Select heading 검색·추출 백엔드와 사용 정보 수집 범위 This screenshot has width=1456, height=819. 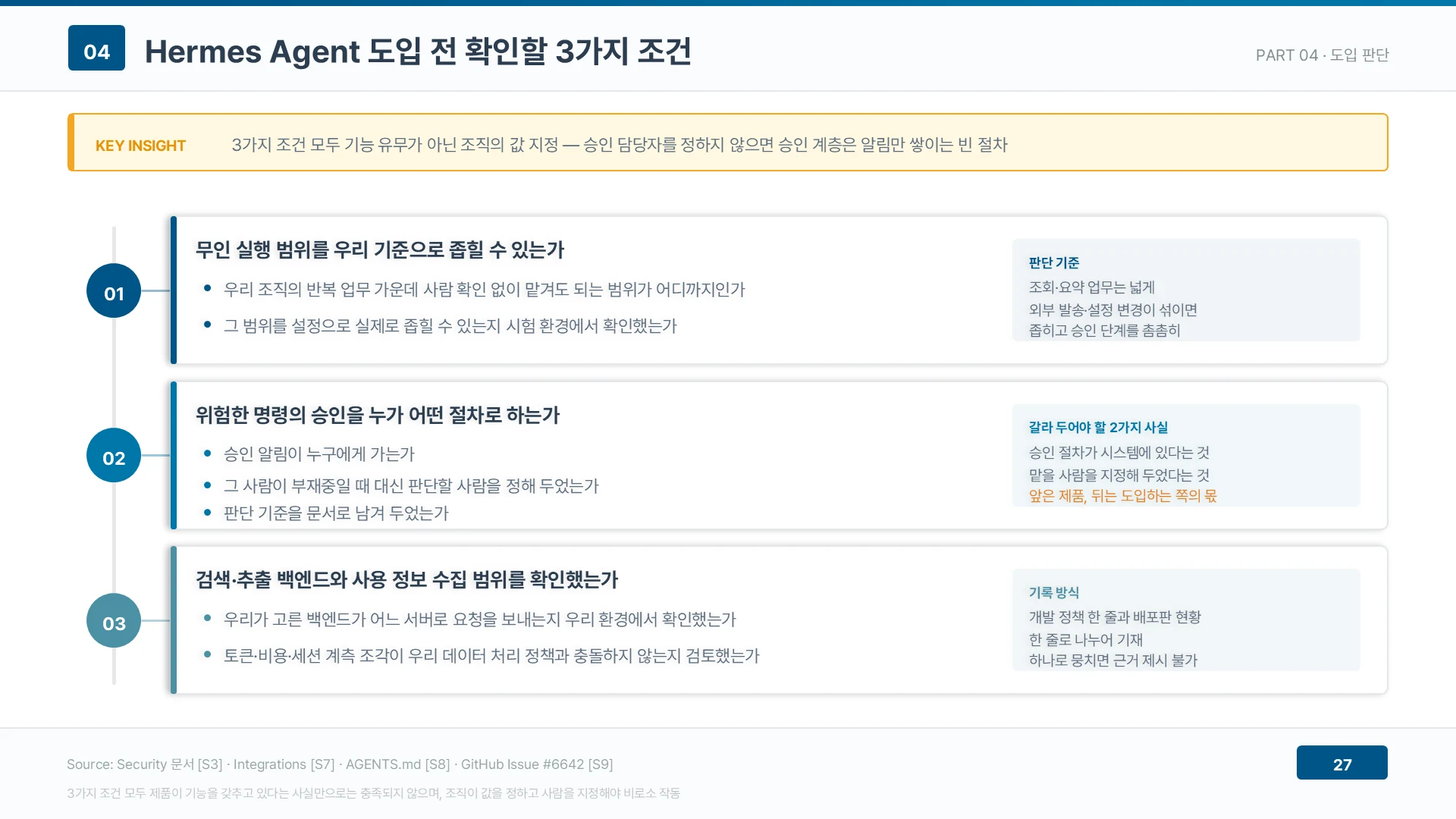click(406, 579)
